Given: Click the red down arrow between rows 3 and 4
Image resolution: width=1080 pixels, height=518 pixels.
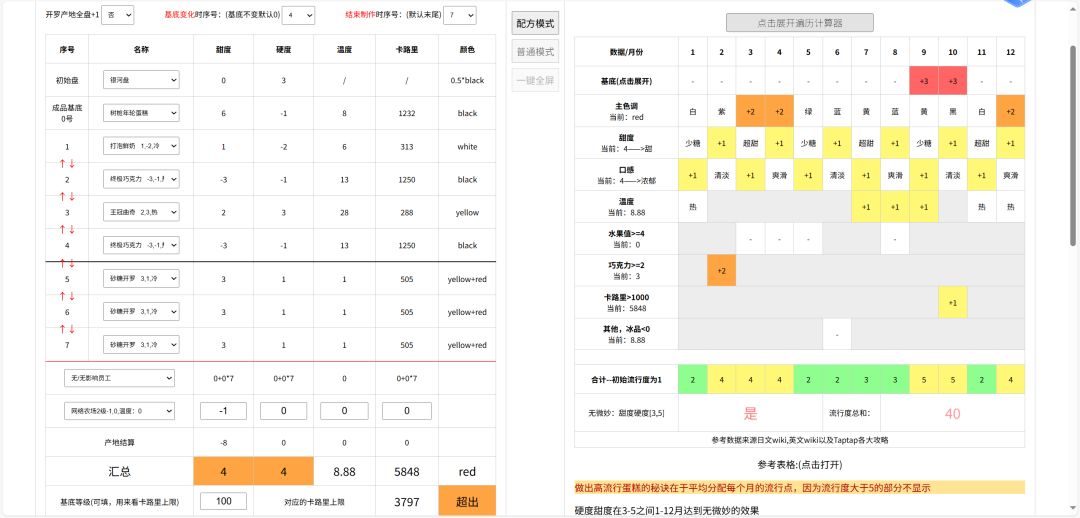Looking at the screenshot, I should pos(71,229).
